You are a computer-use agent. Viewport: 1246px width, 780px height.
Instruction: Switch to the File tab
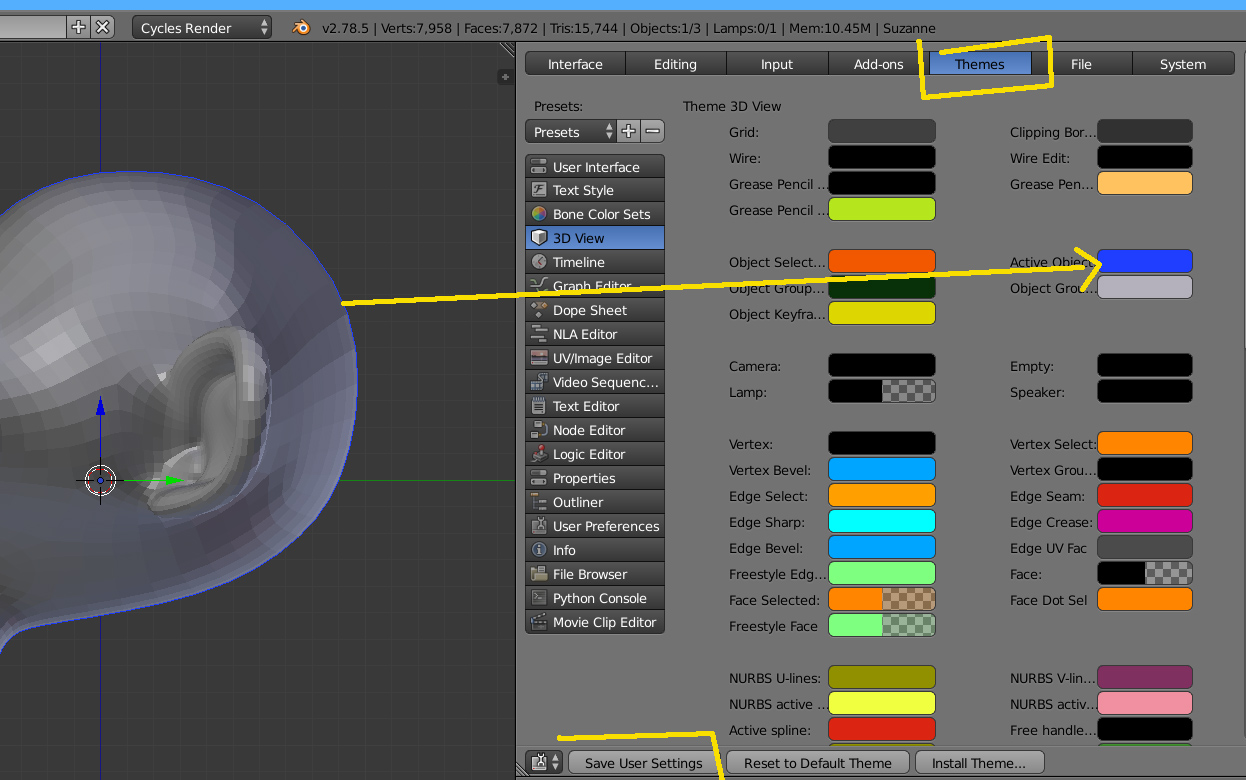[x=1081, y=64]
